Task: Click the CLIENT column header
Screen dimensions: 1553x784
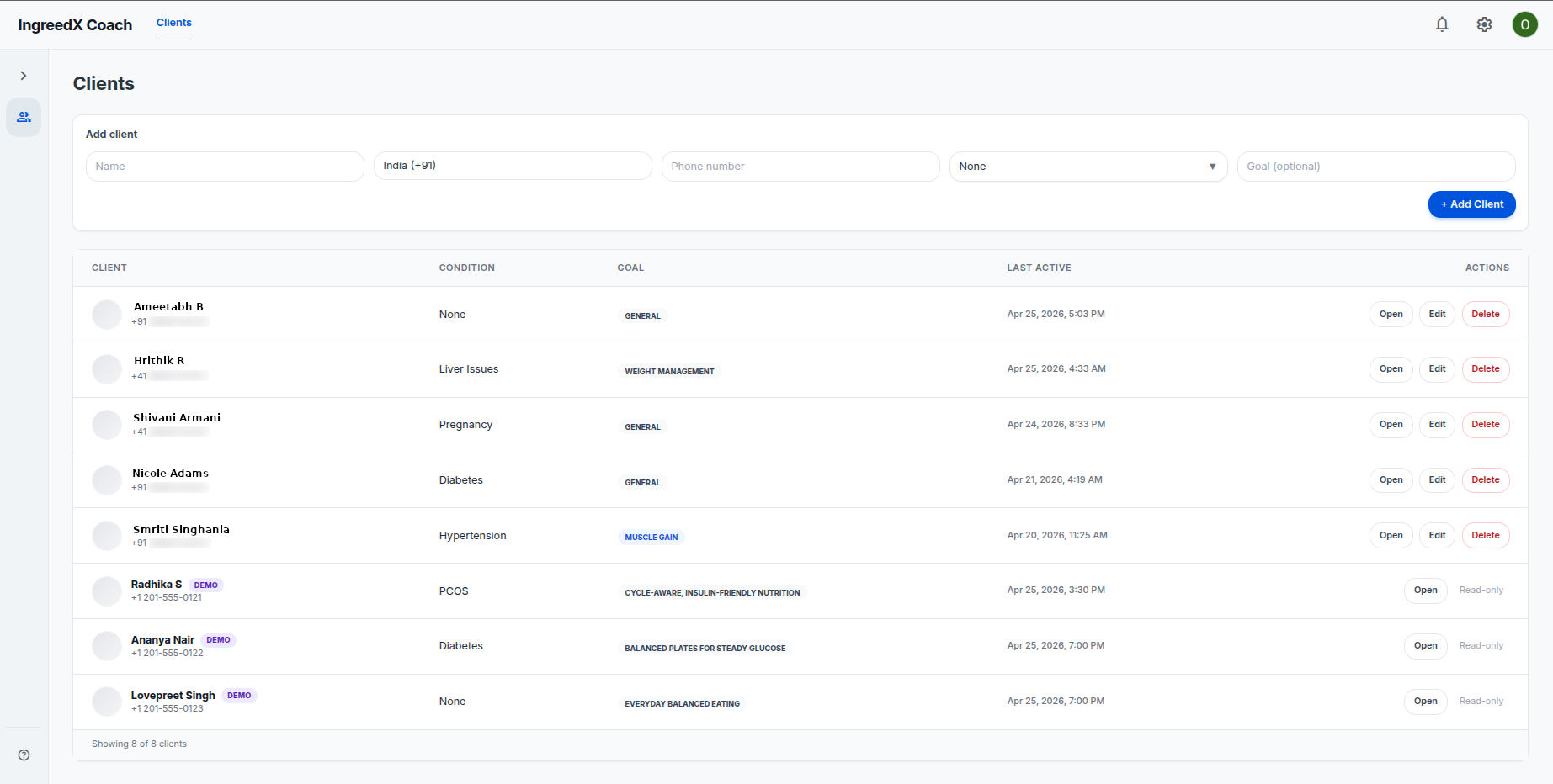Action: coord(109,268)
